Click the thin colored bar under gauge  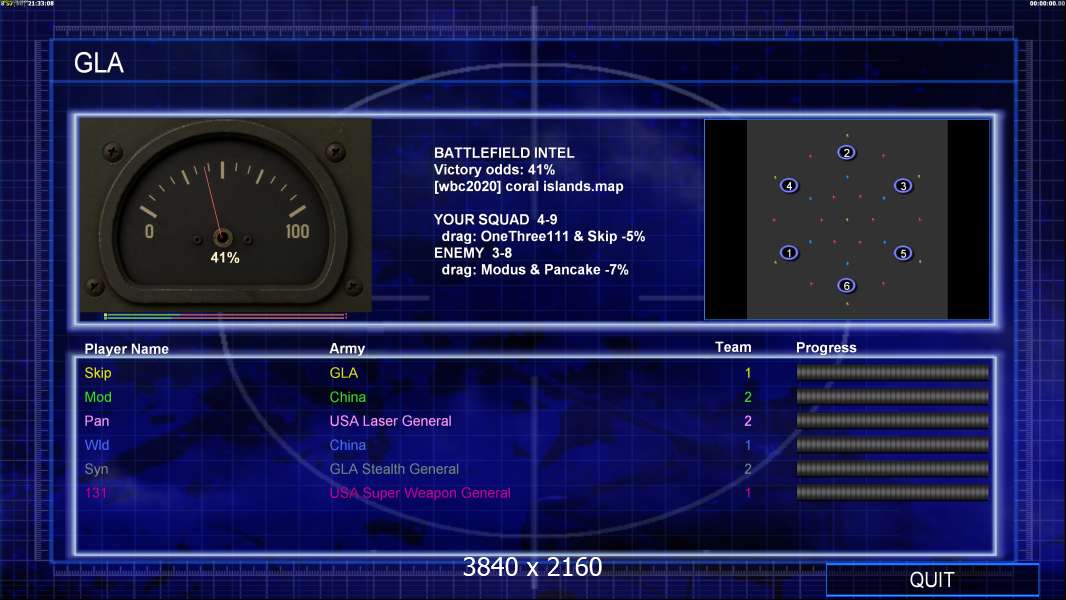point(226,316)
